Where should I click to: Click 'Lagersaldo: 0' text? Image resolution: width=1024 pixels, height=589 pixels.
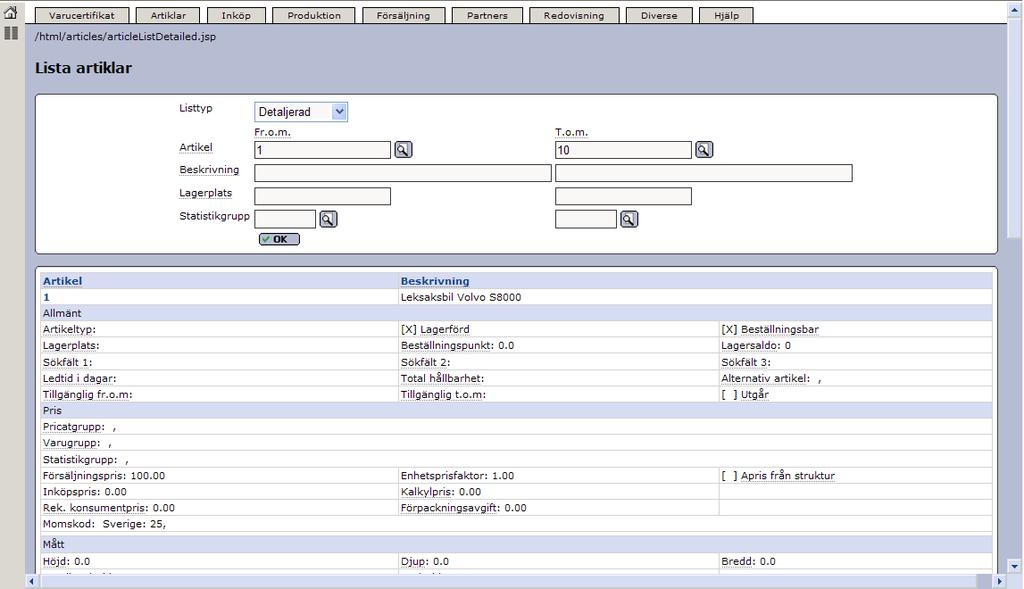point(756,345)
